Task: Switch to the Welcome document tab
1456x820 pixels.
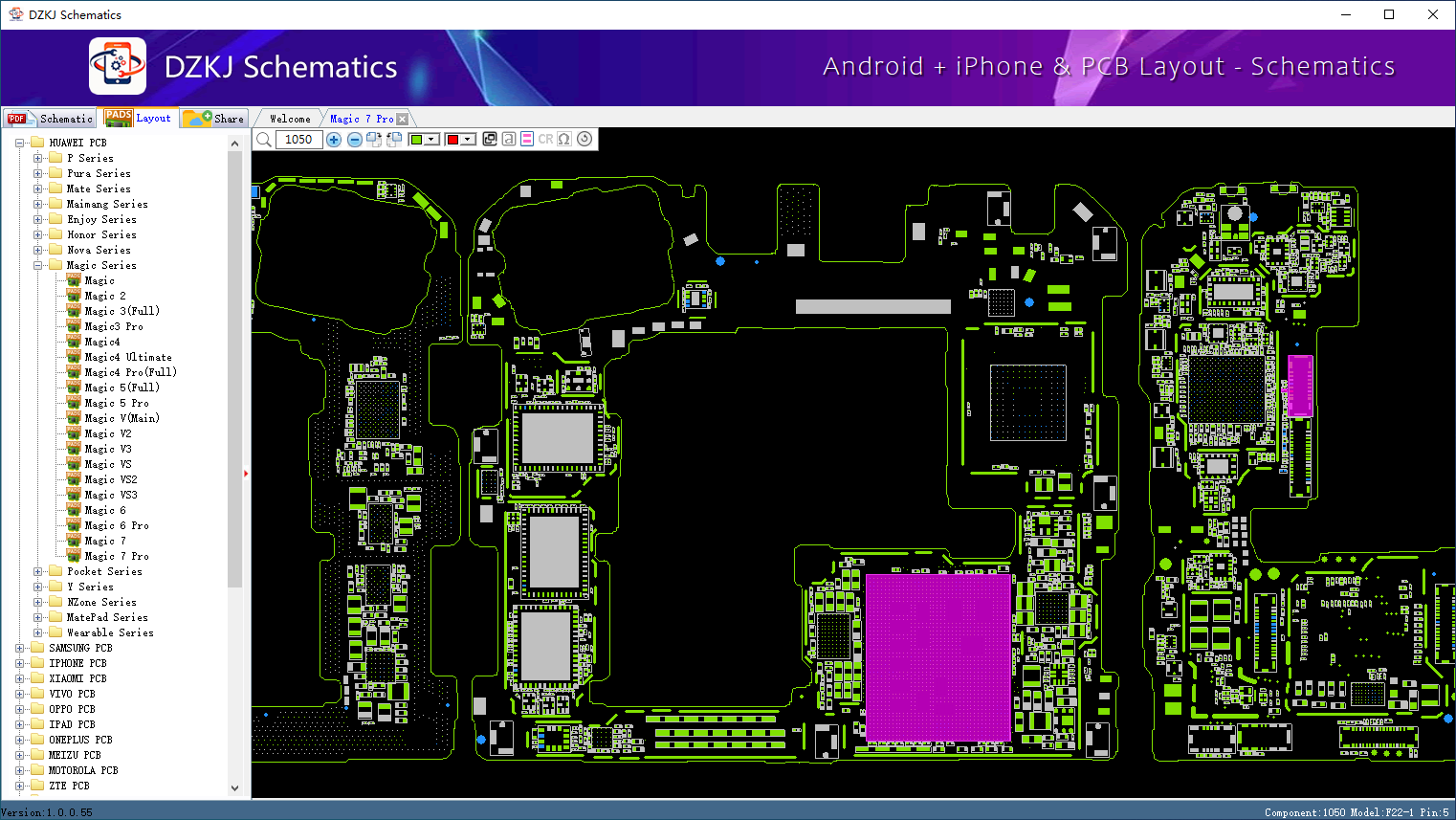Action: coord(290,119)
